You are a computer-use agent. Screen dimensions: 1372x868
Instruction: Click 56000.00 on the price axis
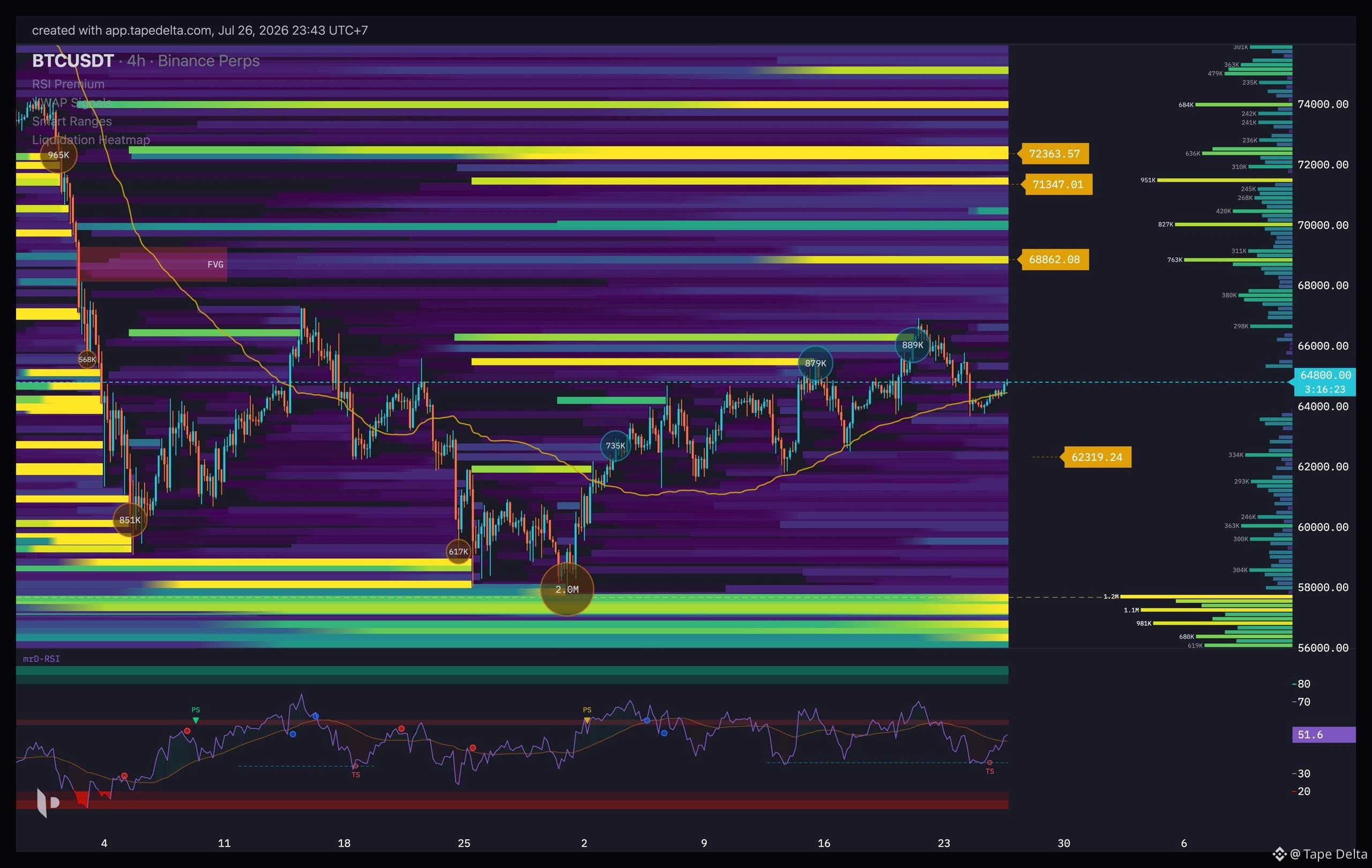tap(1323, 648)
